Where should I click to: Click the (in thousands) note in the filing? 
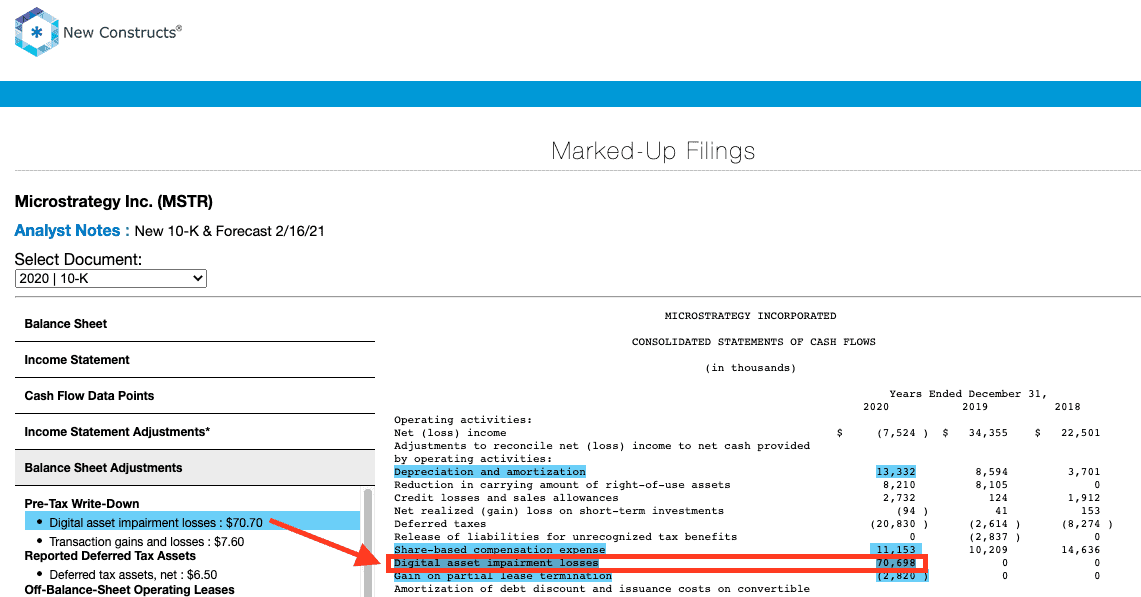[x=750, y=368]
